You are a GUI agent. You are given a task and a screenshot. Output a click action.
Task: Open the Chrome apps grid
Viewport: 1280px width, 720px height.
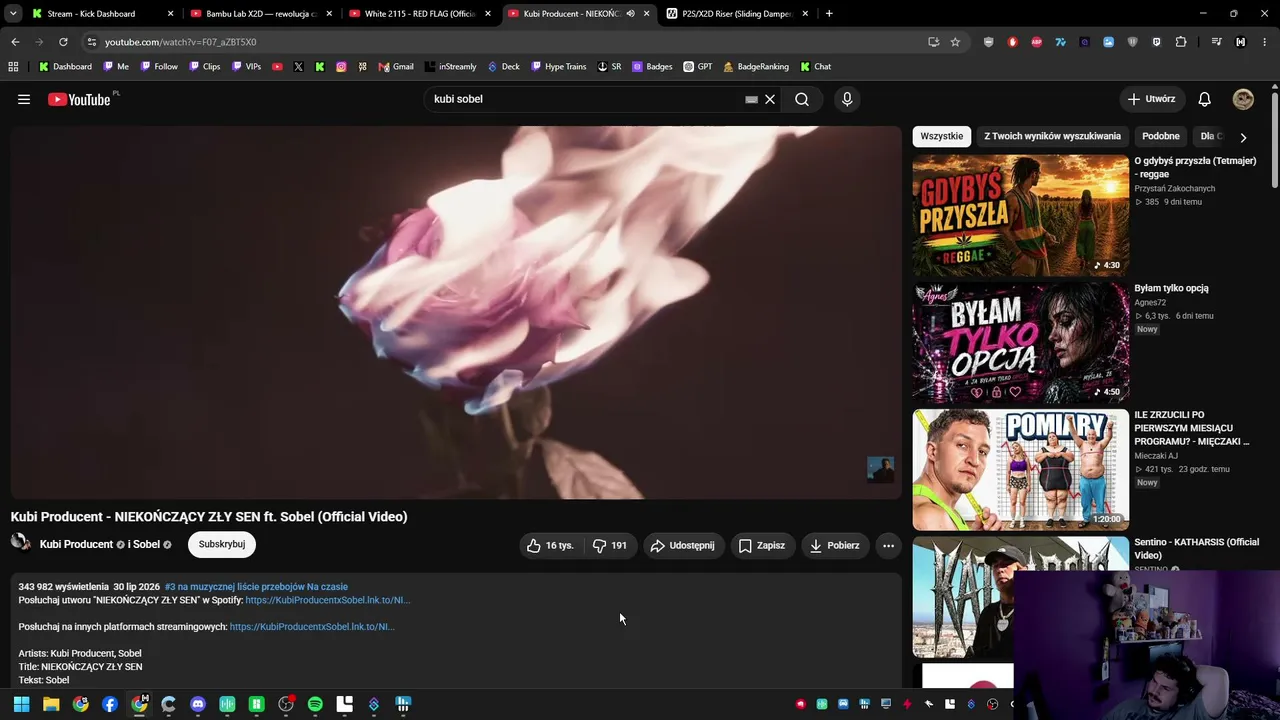[13, 67]
